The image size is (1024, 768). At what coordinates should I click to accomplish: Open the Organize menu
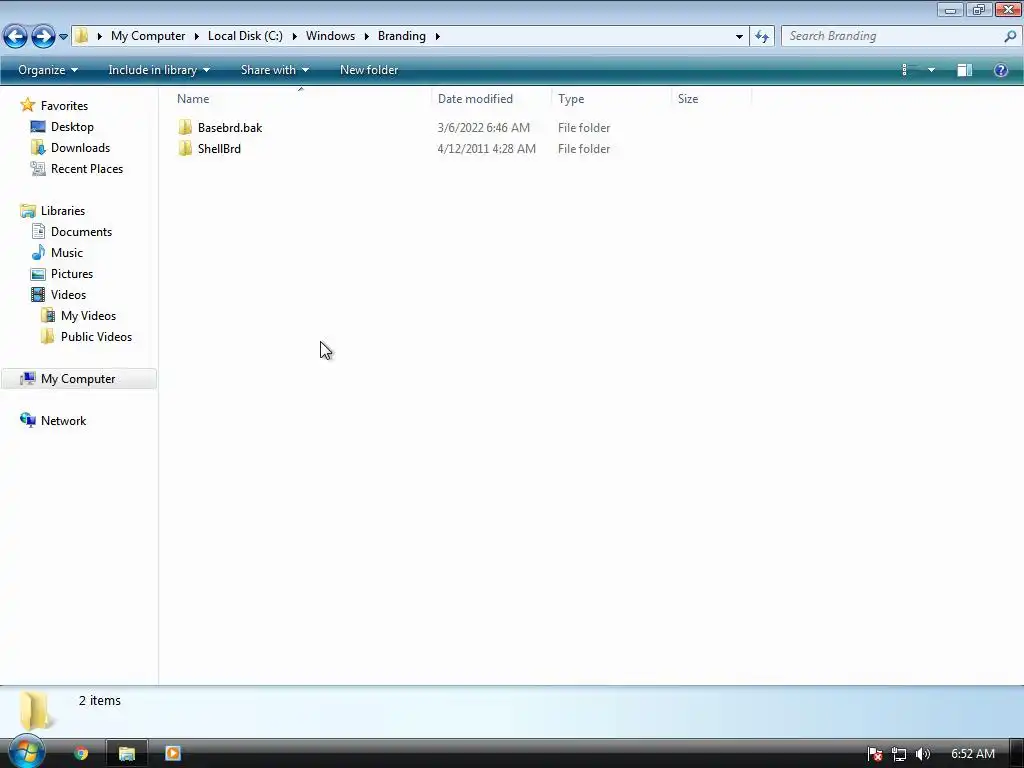pos(48,70)
